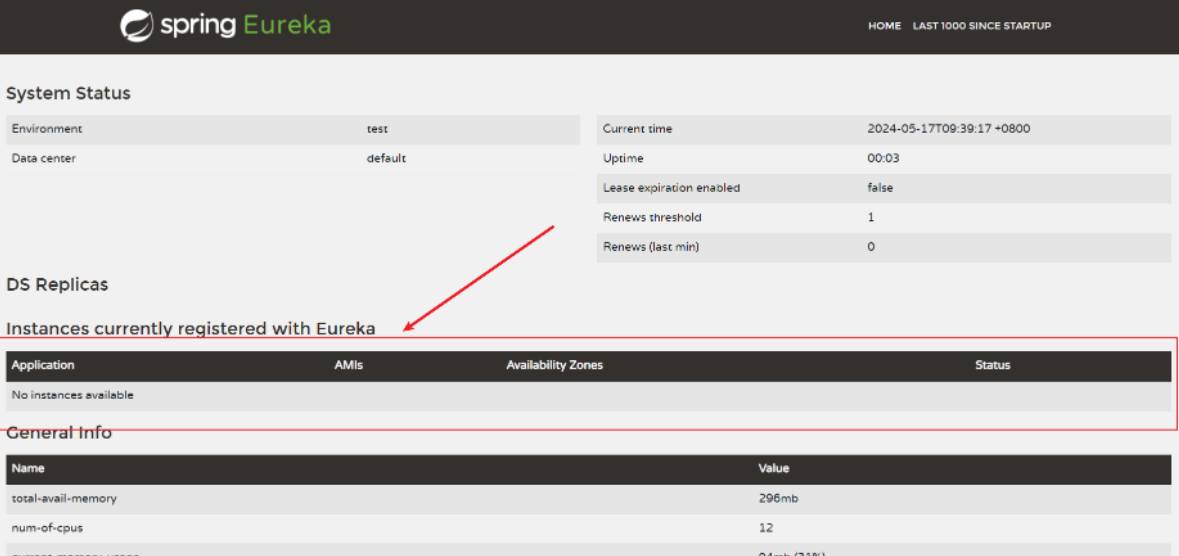Image resolution: width=1179 pixels, height=556 pixels.
Task: Select the Environment row label
Action: [47, 129]
